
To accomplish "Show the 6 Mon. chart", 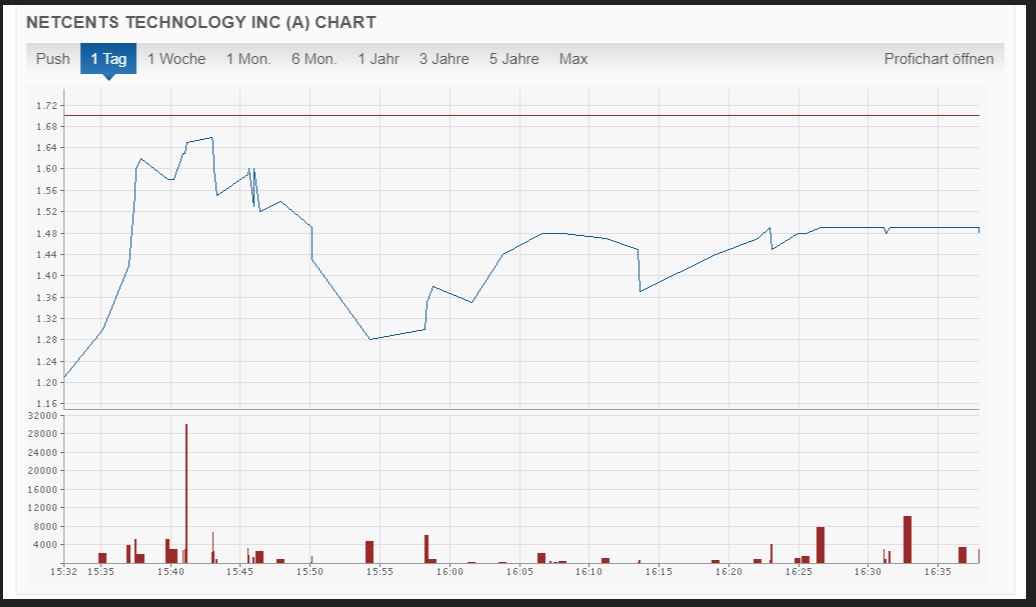I will click(314, 59).
